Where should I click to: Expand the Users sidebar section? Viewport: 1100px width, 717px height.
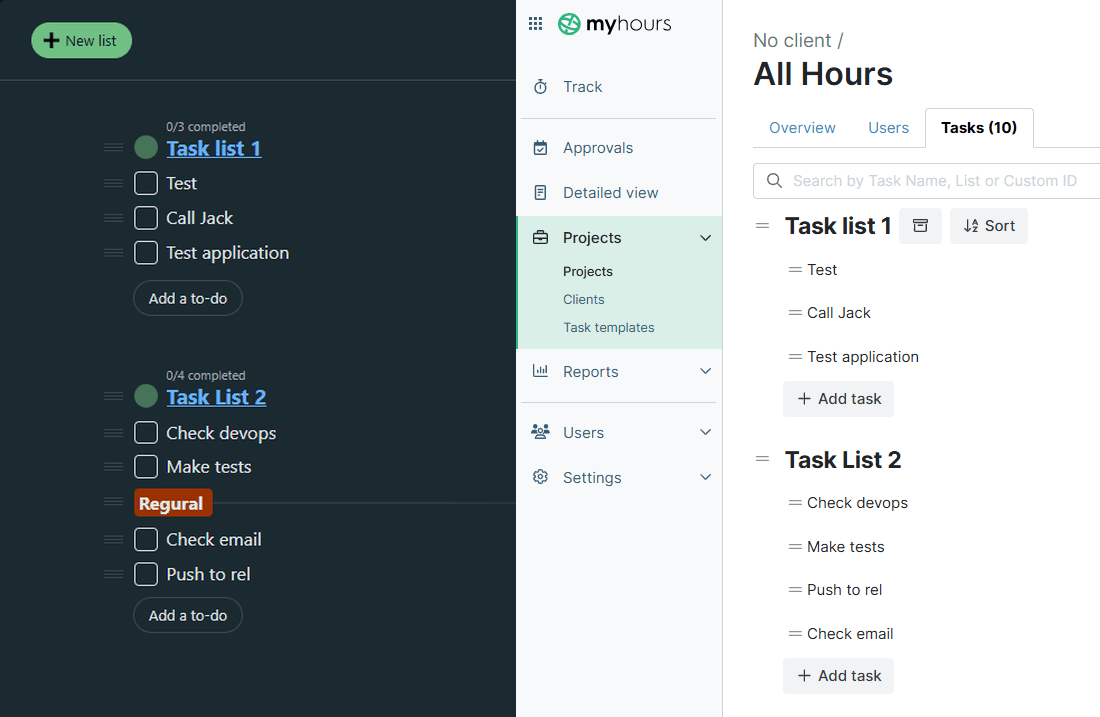tap(705, 432)
